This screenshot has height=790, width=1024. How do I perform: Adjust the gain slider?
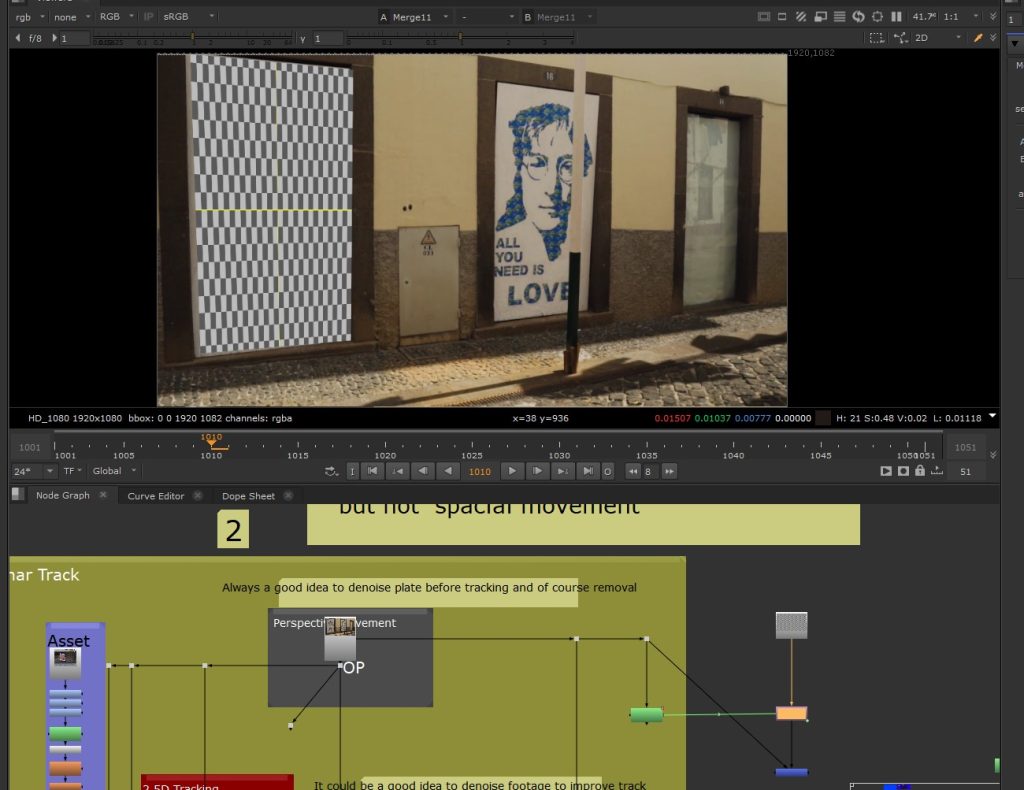coord(192,39)
